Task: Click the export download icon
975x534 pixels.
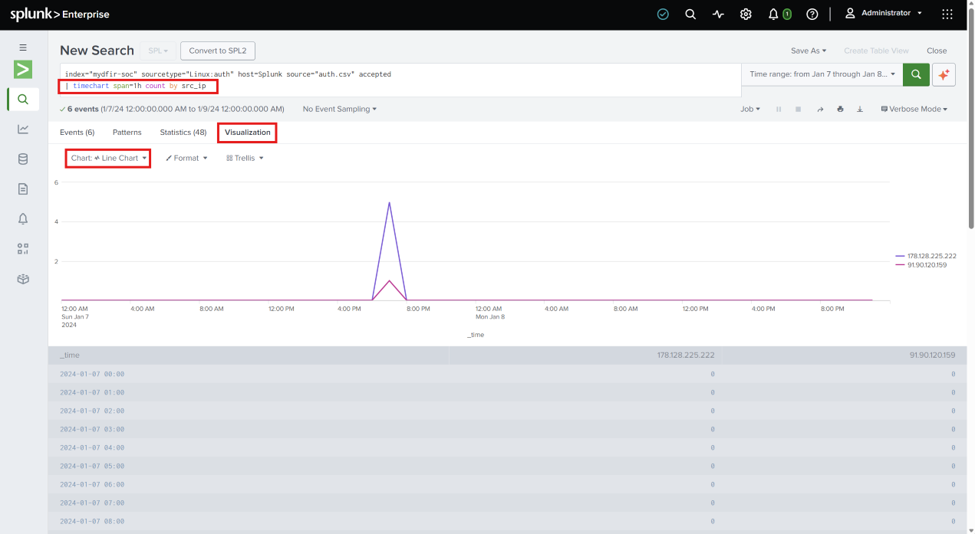Action: coord(860,109)
